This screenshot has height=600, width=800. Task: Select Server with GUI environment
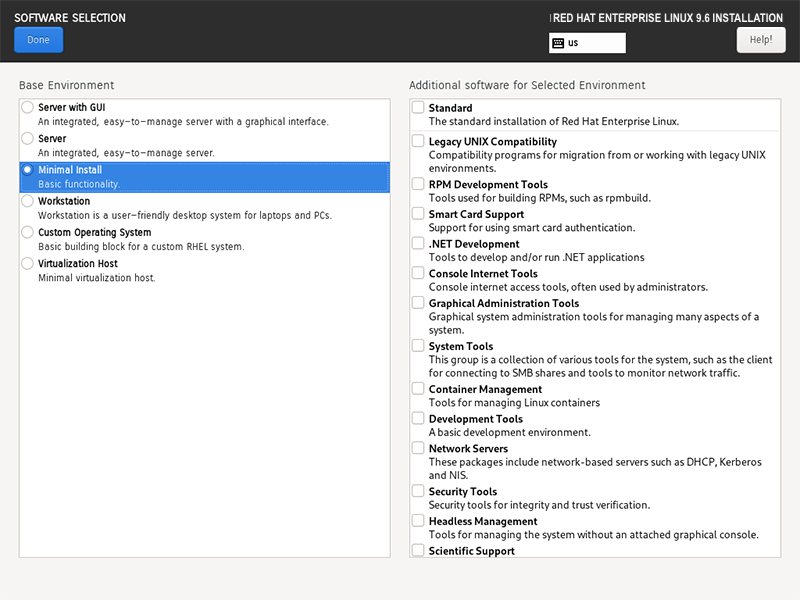27,107
